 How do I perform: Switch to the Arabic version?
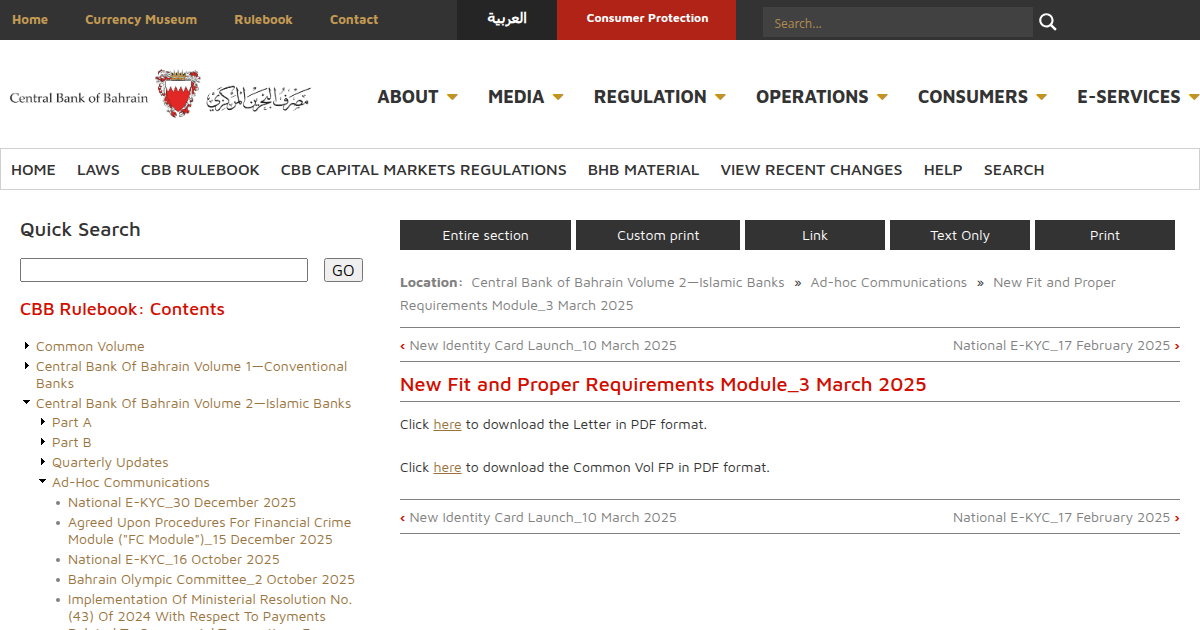pyautogui.click(x=506, y=20)
